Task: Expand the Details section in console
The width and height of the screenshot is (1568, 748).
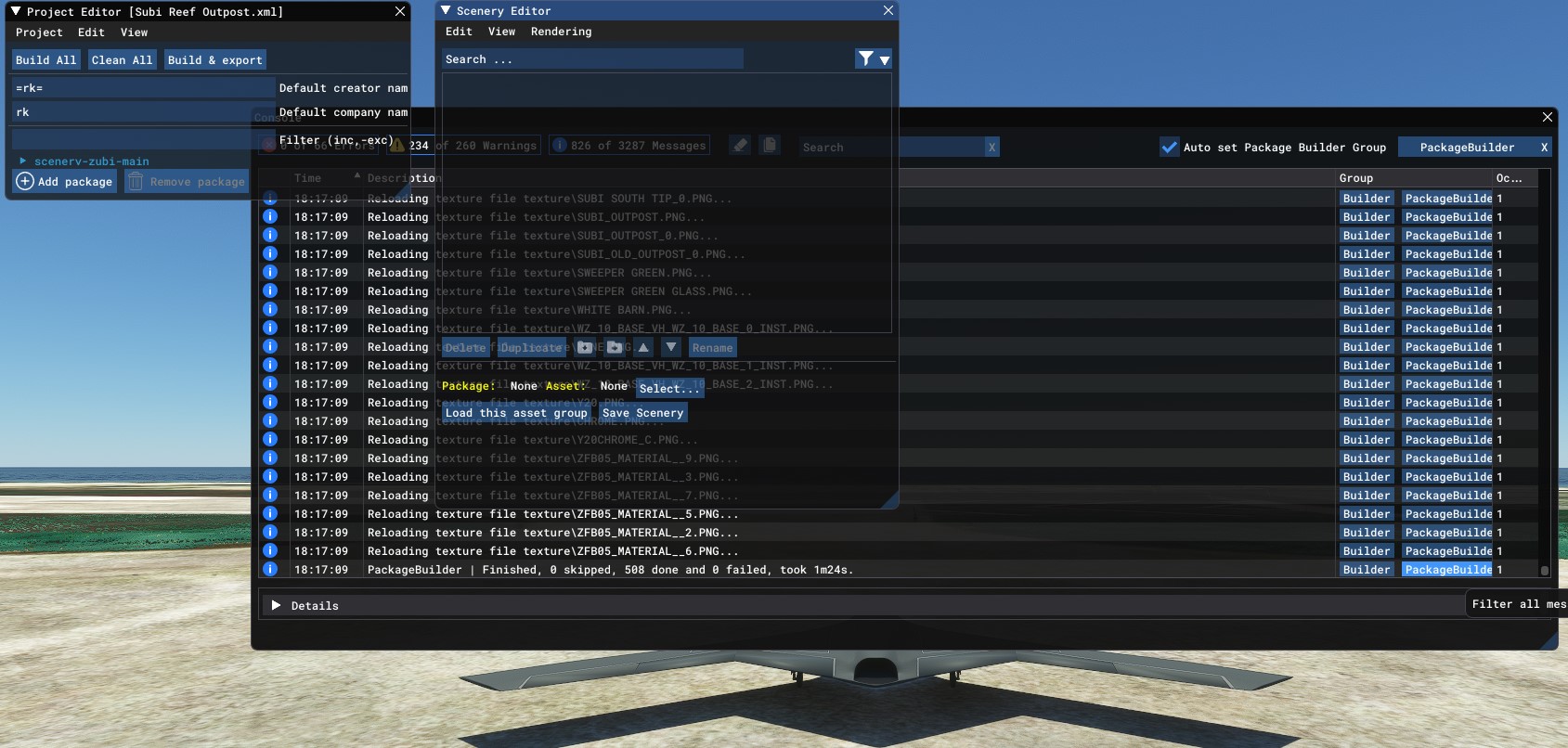Action: (x=276, y=605)
